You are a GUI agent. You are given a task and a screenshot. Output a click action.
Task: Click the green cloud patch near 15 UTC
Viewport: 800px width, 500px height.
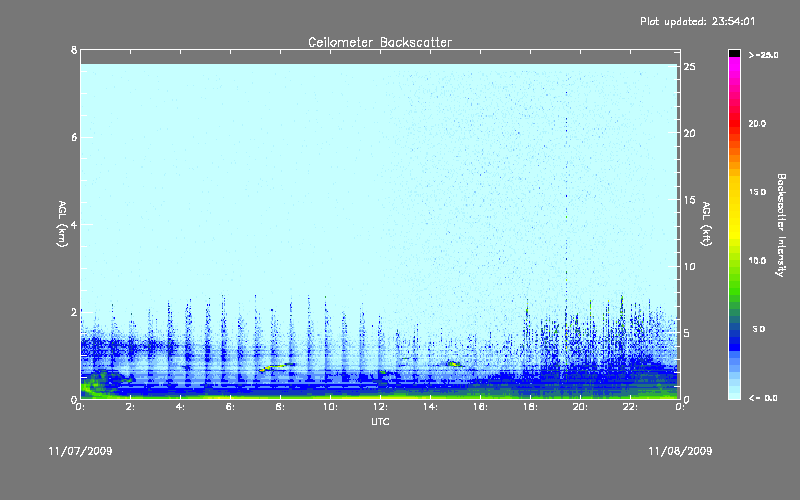[x=454, y=364]
